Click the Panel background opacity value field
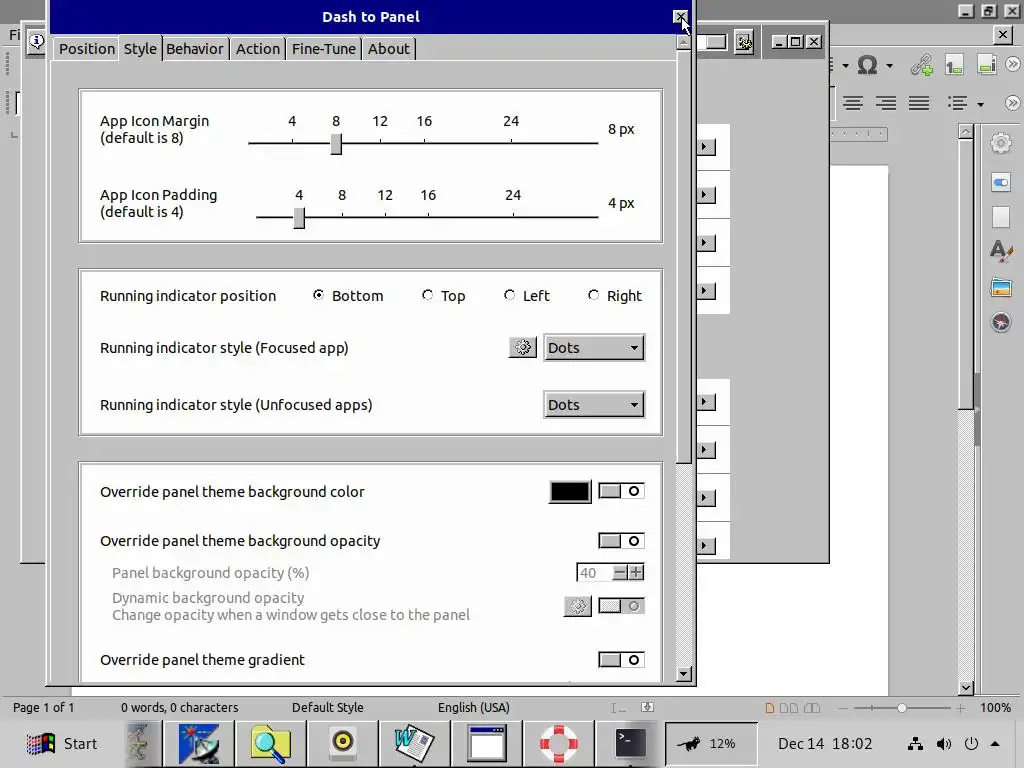The image size is (1024, 768). tap(595, 573)
